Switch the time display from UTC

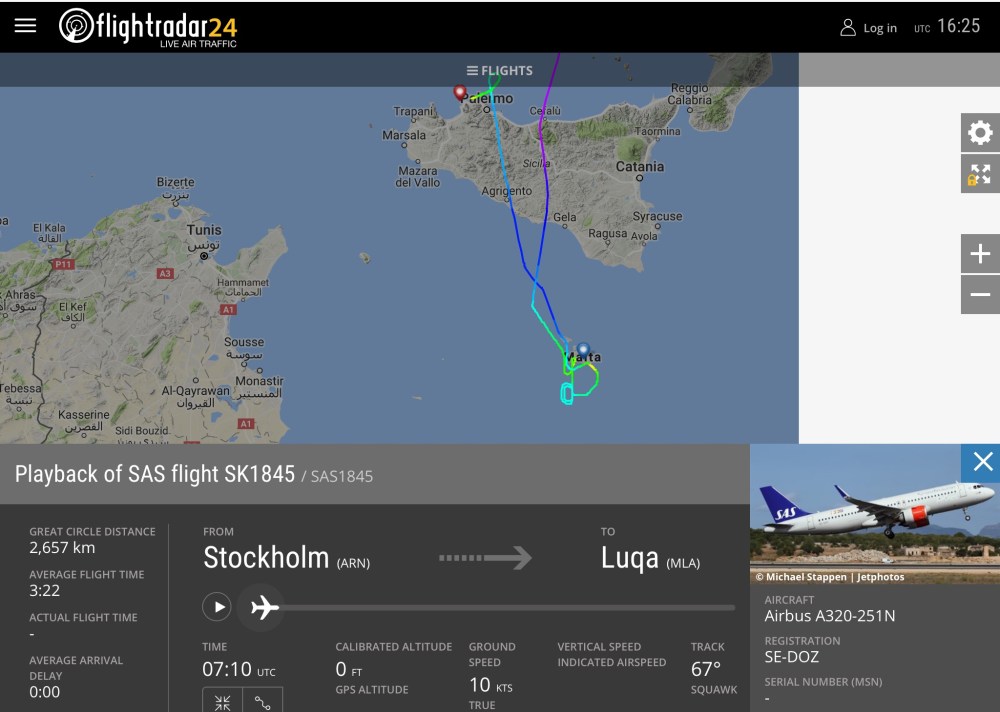[946, 27]
